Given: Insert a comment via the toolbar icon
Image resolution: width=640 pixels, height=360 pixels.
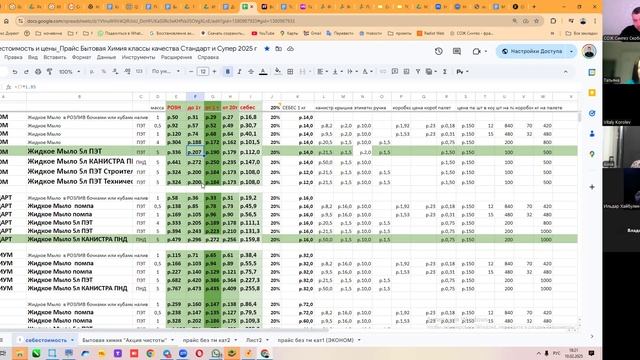Looking at the screenshot, I should click(x=395, y=72).
